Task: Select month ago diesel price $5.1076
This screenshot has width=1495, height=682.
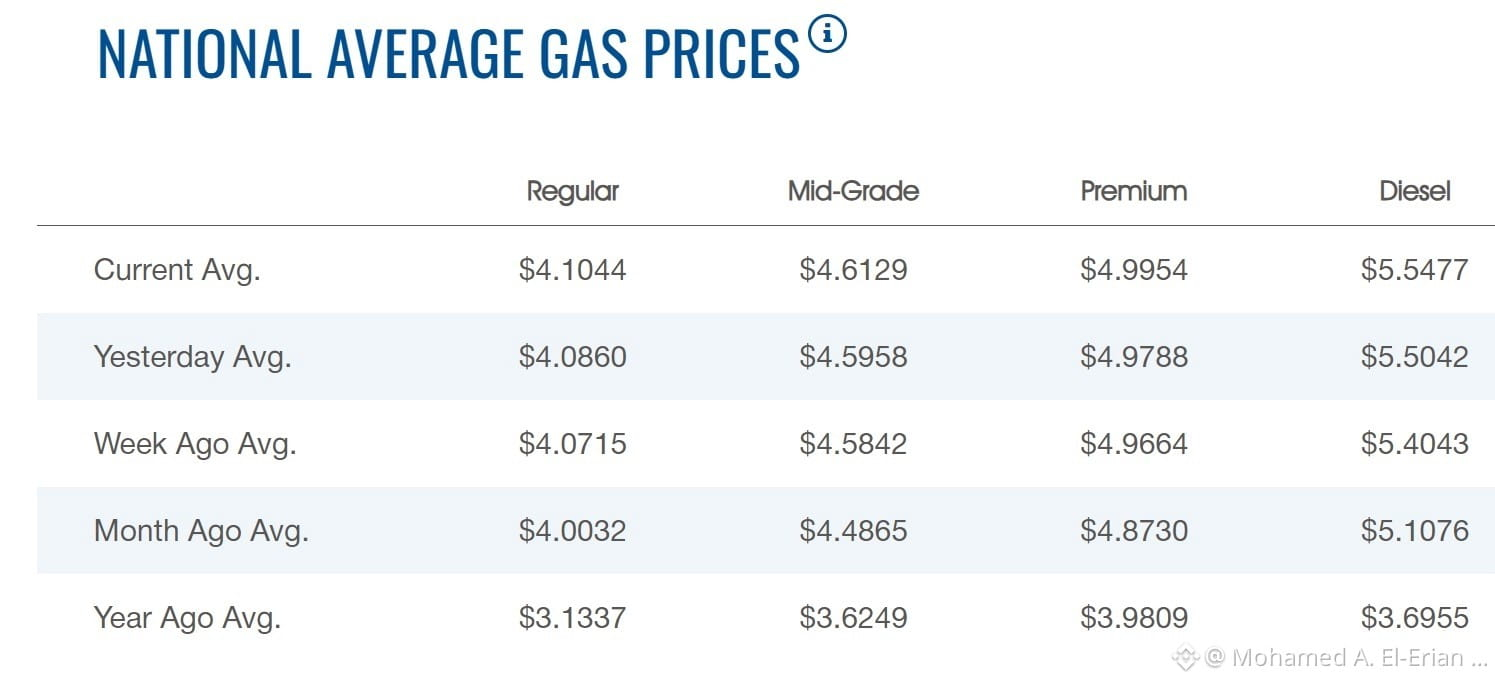Action: [1415, 530]
